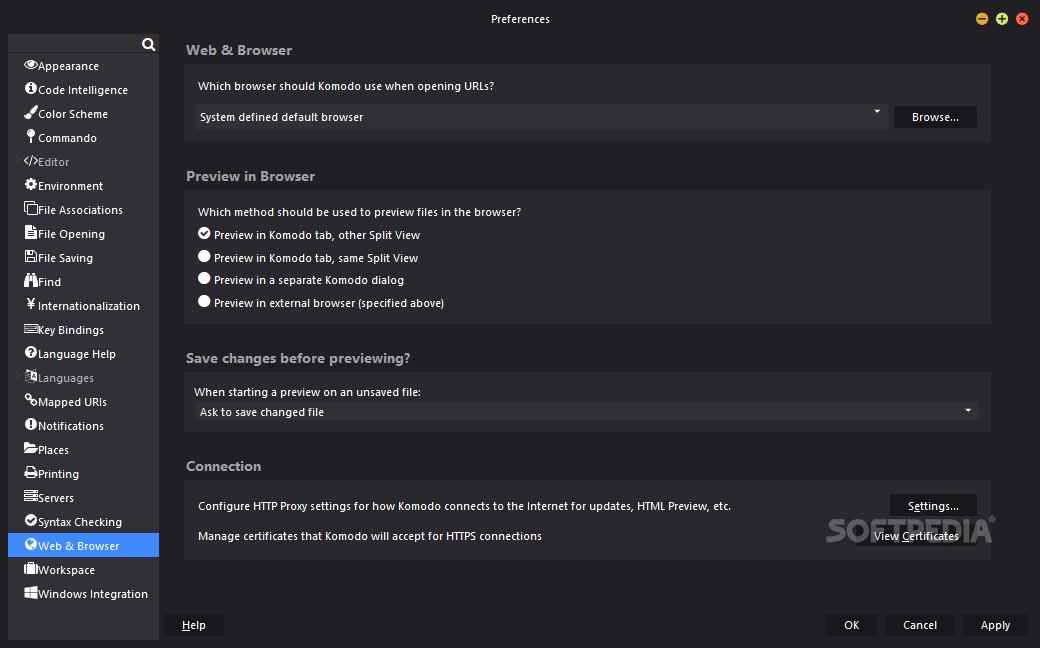Screen dimensions: 1040x648
Task: Click the Apply button
Action: tap(995, 625)
